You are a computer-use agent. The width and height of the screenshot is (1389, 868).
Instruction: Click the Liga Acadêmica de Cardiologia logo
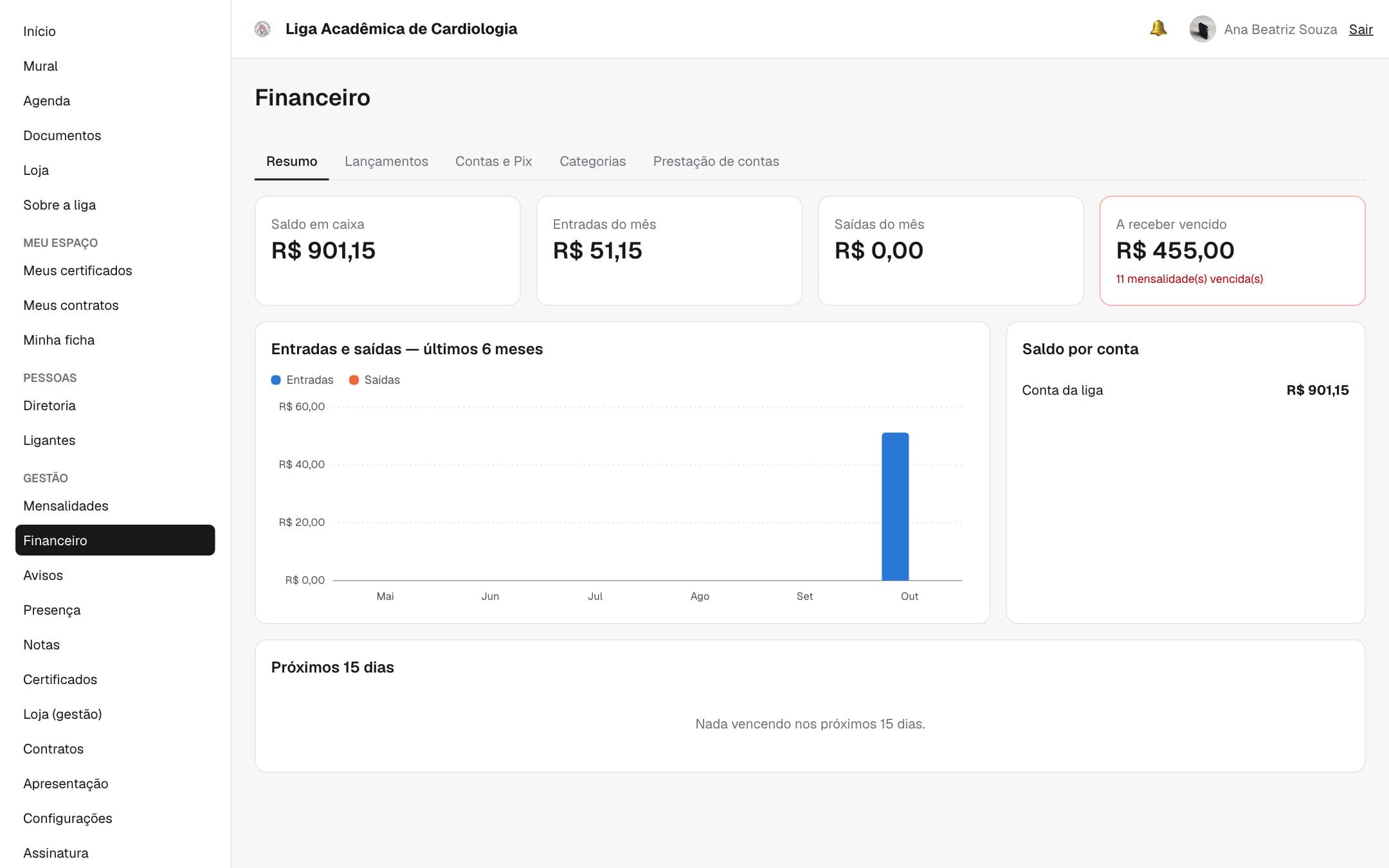point(262,29)
